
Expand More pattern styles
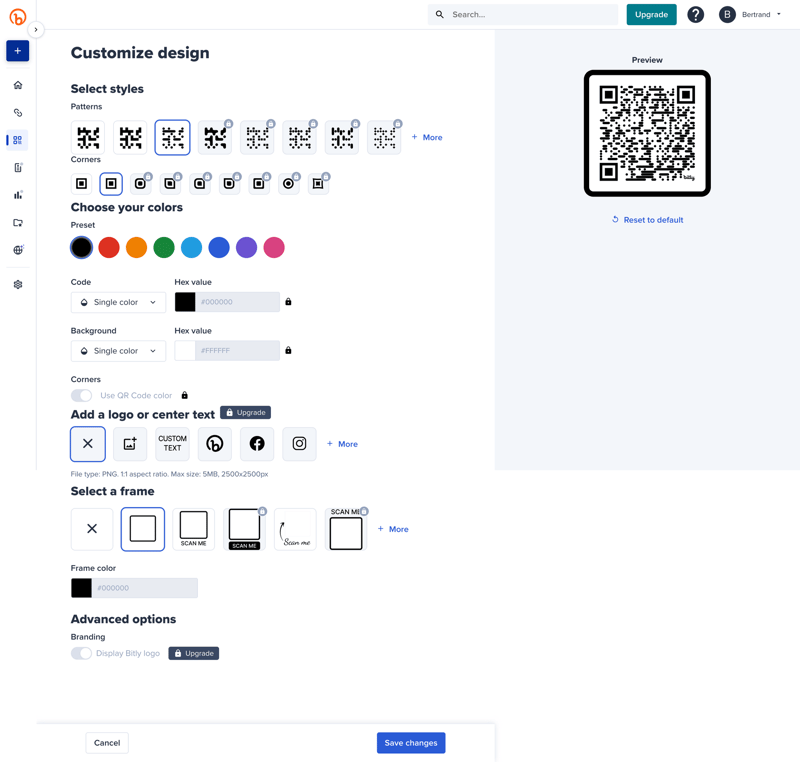coord(426,137)
